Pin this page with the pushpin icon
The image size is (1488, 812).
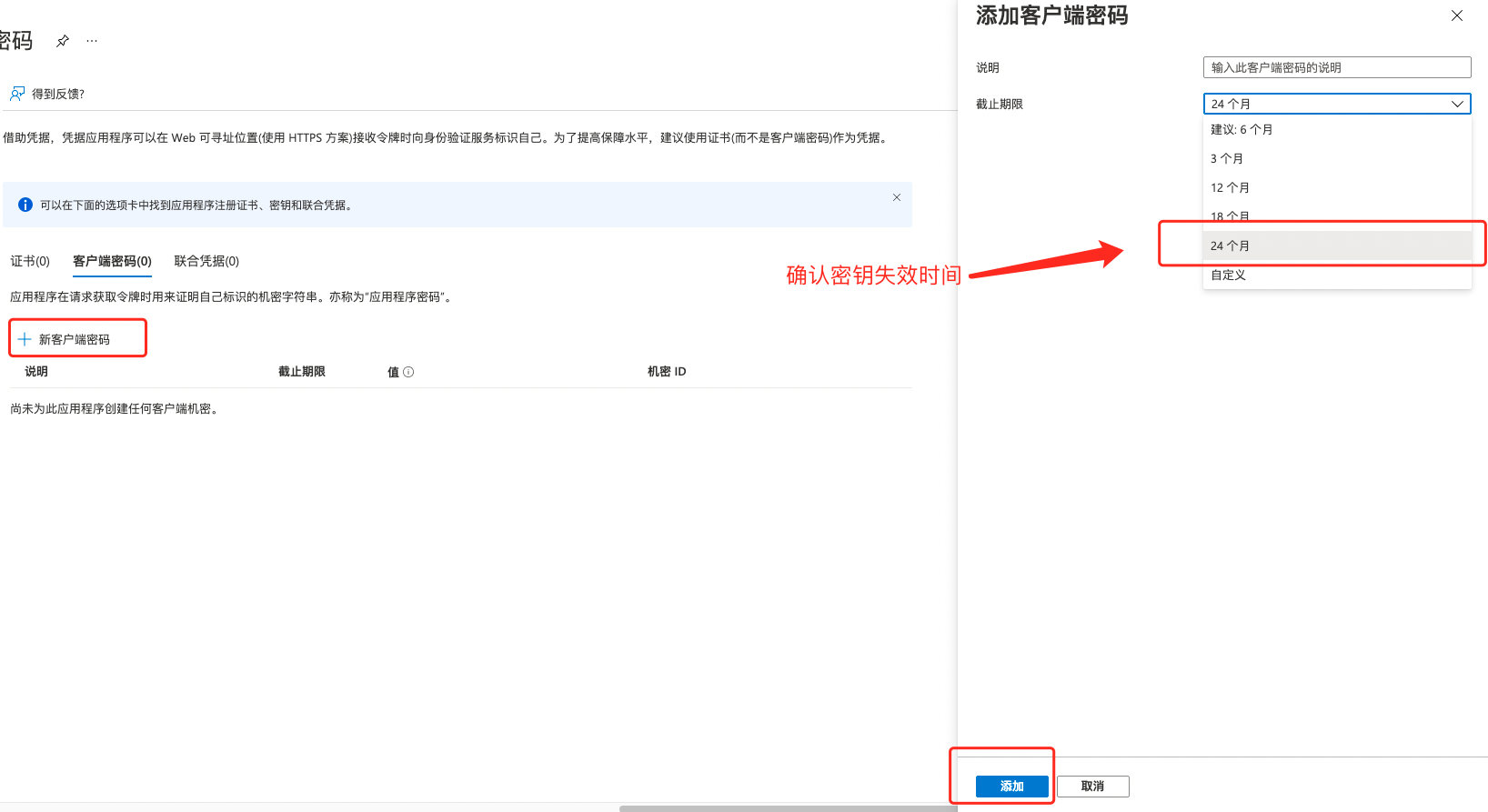(x=63, y=41)
